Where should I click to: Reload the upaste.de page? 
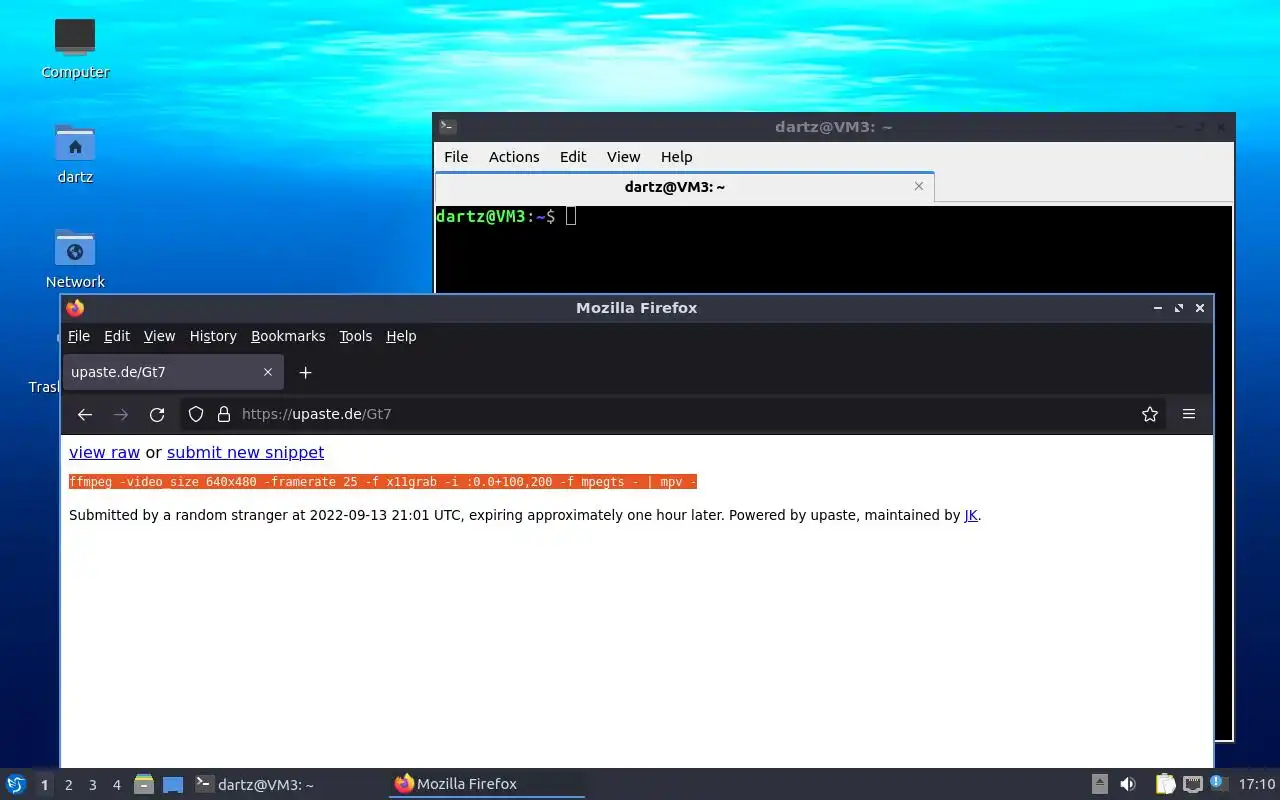[157, 414]
